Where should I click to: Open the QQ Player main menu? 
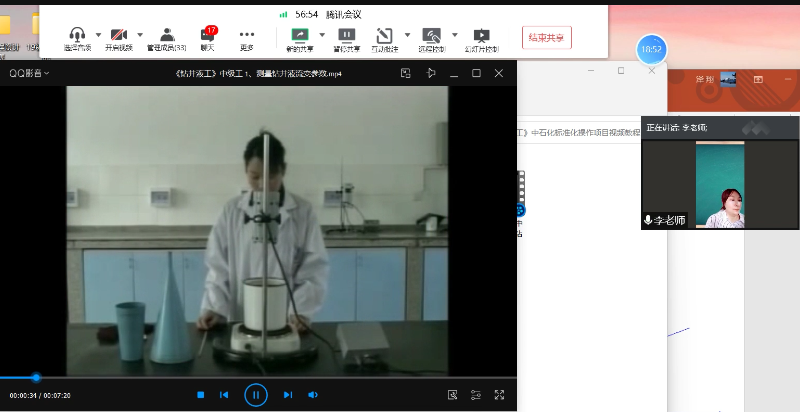[30, 73]
